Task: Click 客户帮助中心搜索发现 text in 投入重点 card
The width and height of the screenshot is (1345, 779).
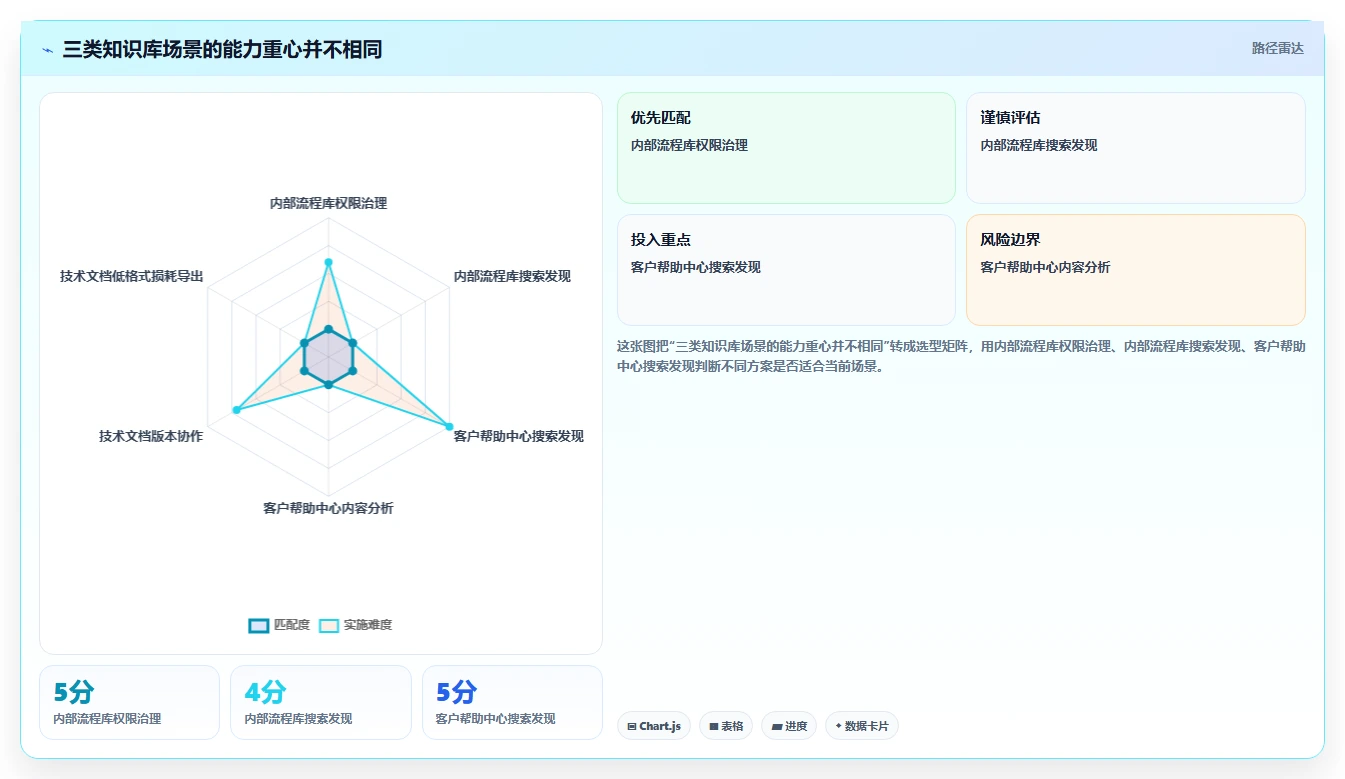Action: coord(695,267)
